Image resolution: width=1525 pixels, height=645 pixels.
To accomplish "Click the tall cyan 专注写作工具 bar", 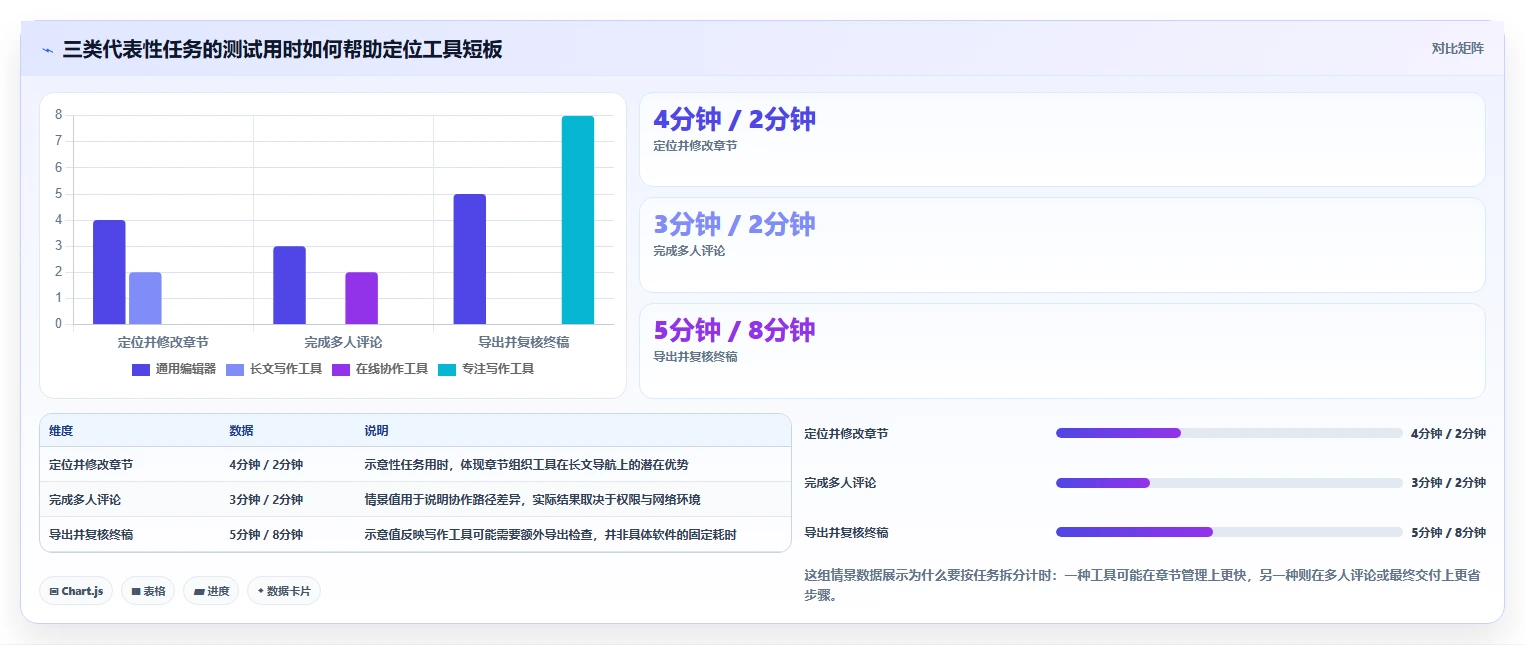I will pyautogui.click(x=577, y=220).
